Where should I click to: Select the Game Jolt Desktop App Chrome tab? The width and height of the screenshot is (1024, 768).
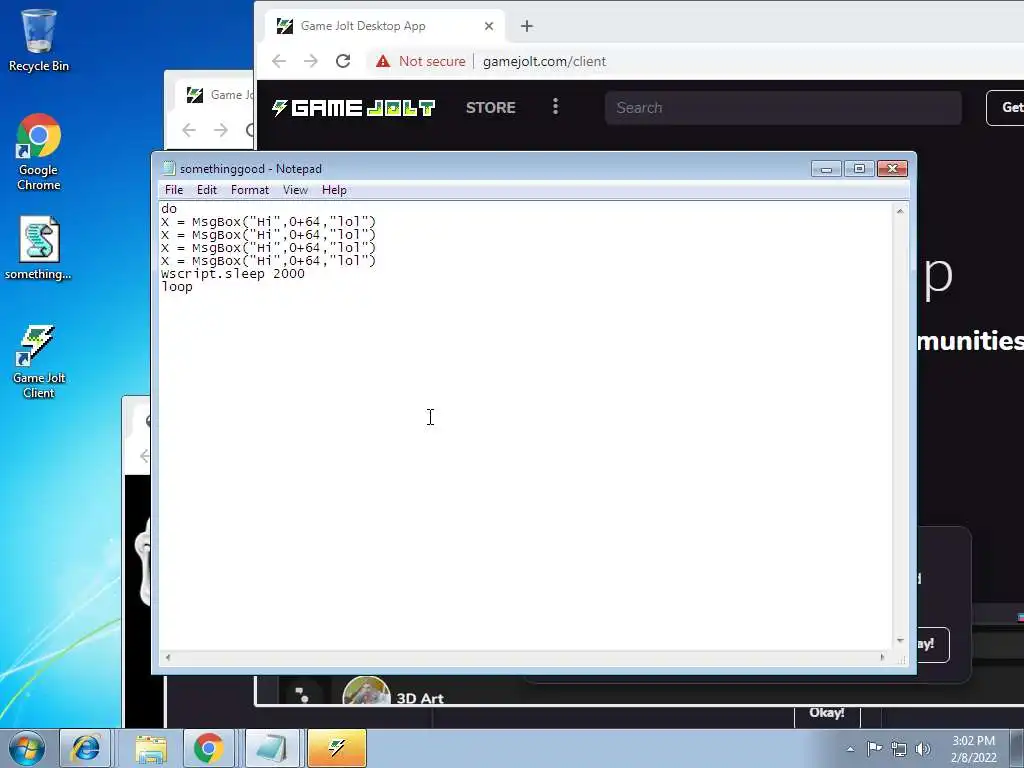385,26
